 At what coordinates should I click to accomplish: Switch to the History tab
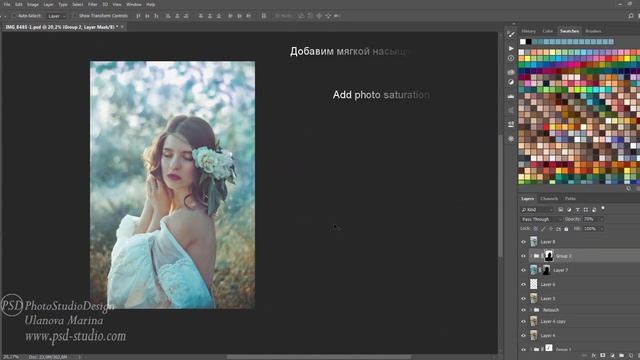[528, 31]
